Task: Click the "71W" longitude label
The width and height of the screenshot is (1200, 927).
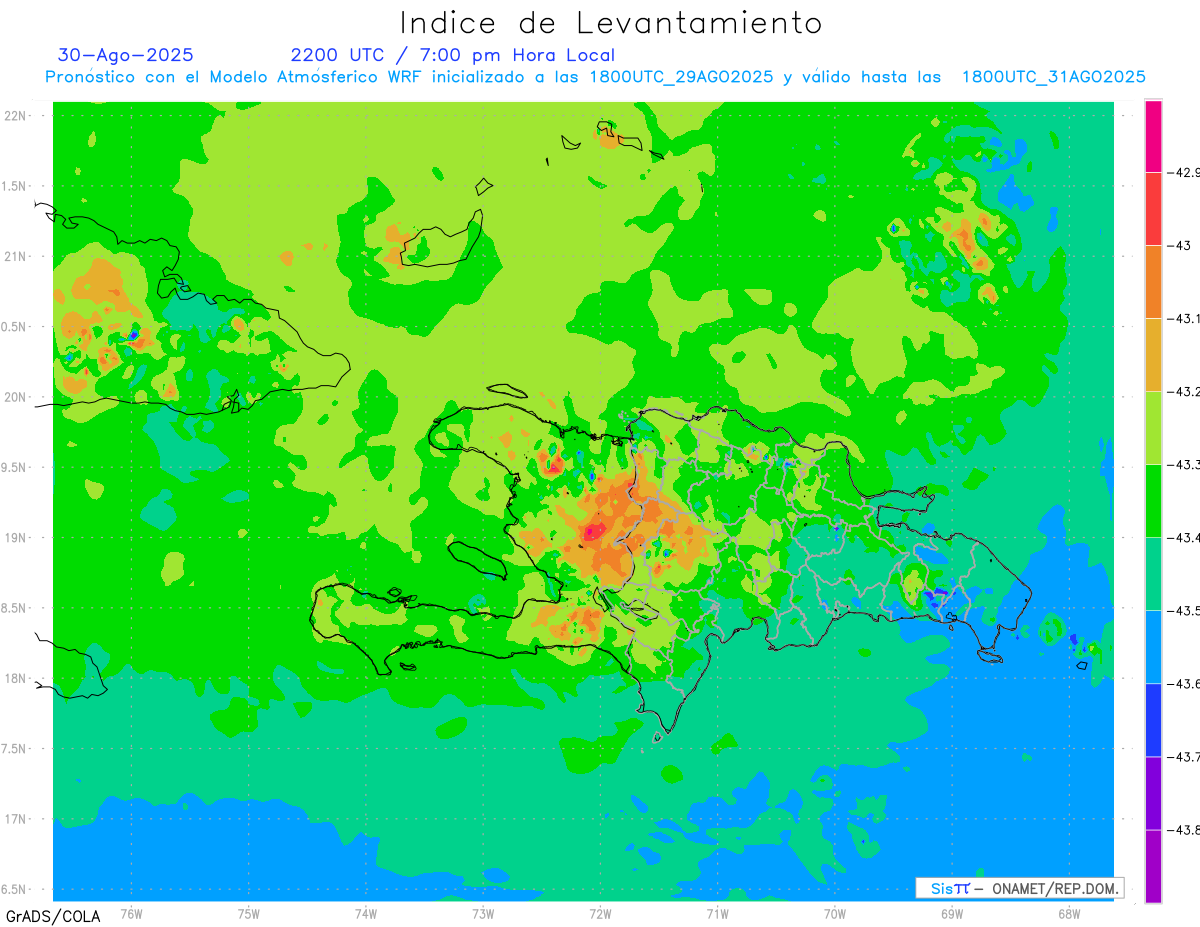Action: click(x=717, y=913)
